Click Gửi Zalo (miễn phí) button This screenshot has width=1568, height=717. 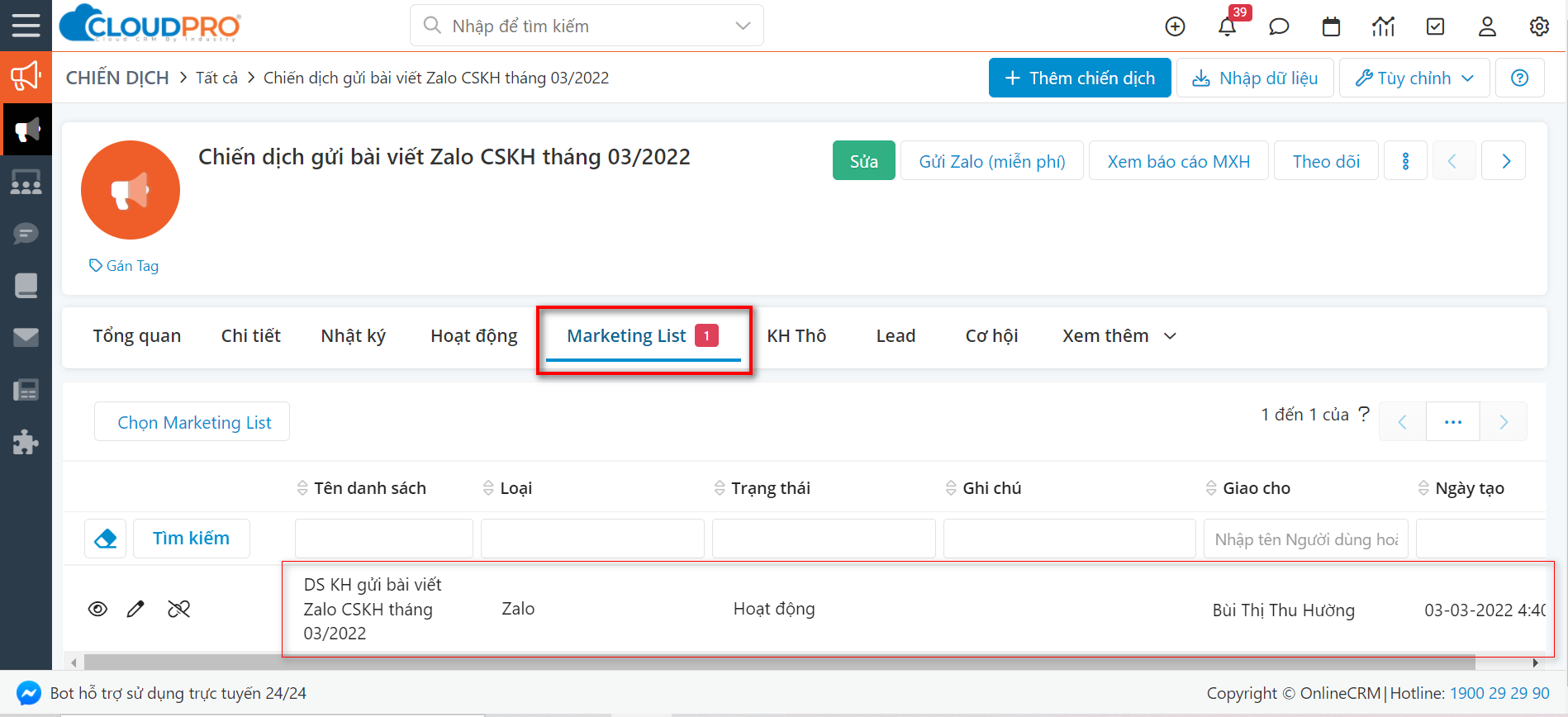tap(992, 161)
